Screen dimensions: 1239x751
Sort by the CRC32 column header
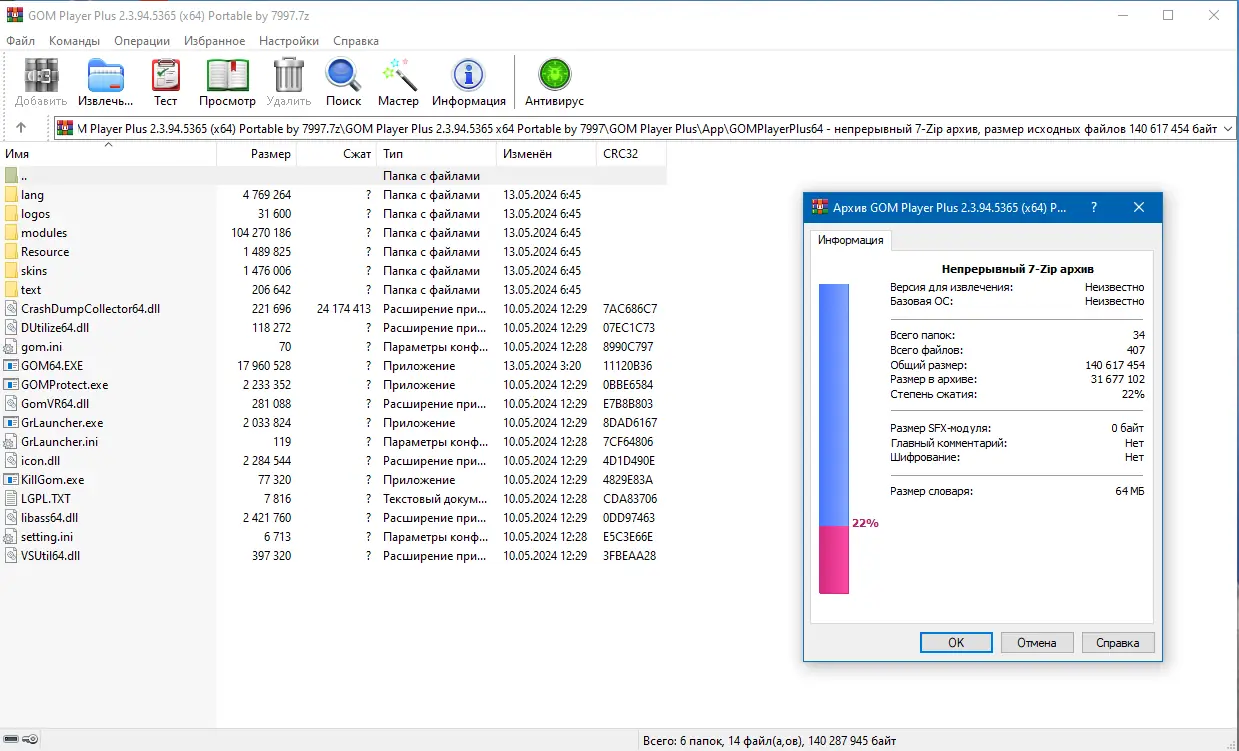[631, 154]
